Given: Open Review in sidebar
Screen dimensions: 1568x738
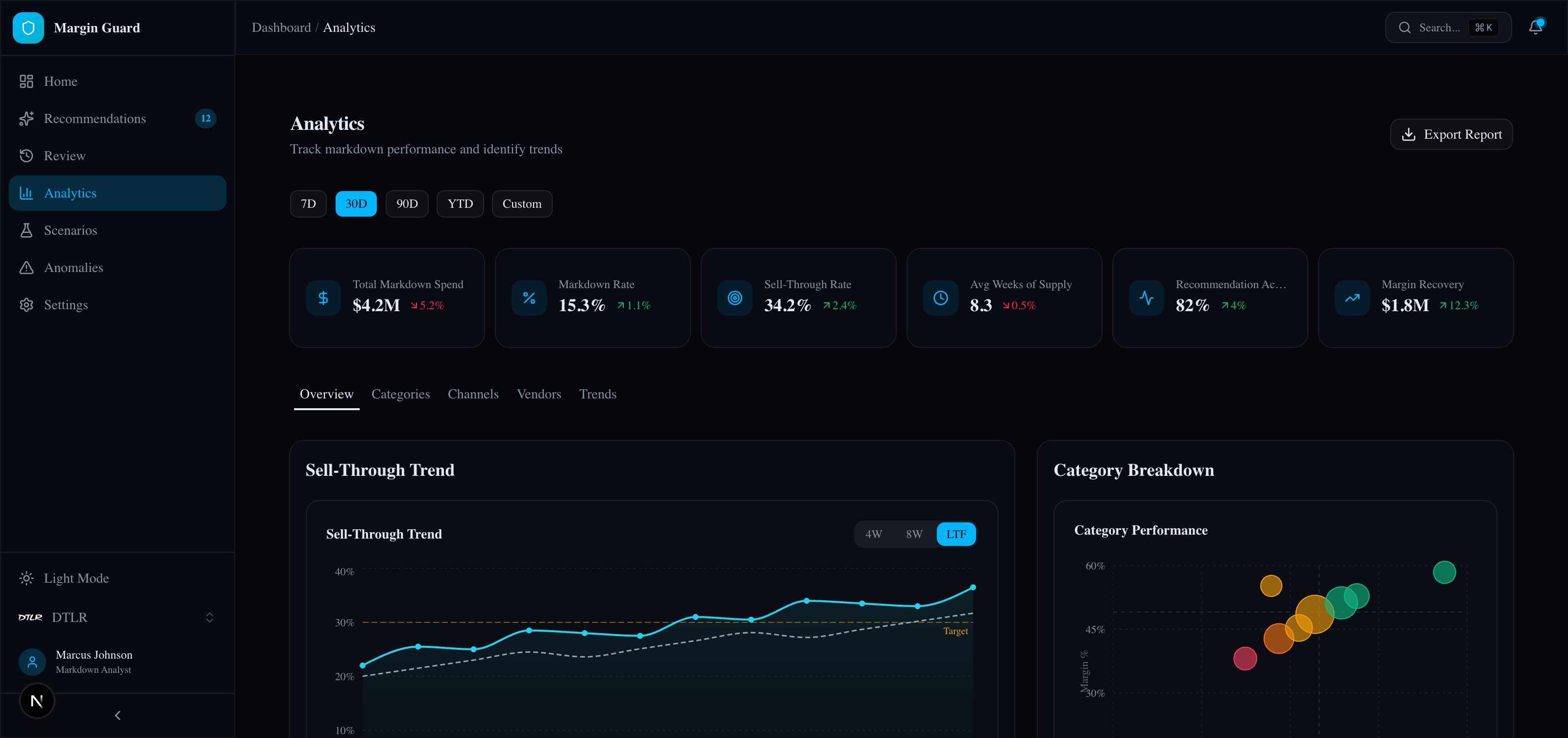Looking at the screenshot, I should pos(118,156).
